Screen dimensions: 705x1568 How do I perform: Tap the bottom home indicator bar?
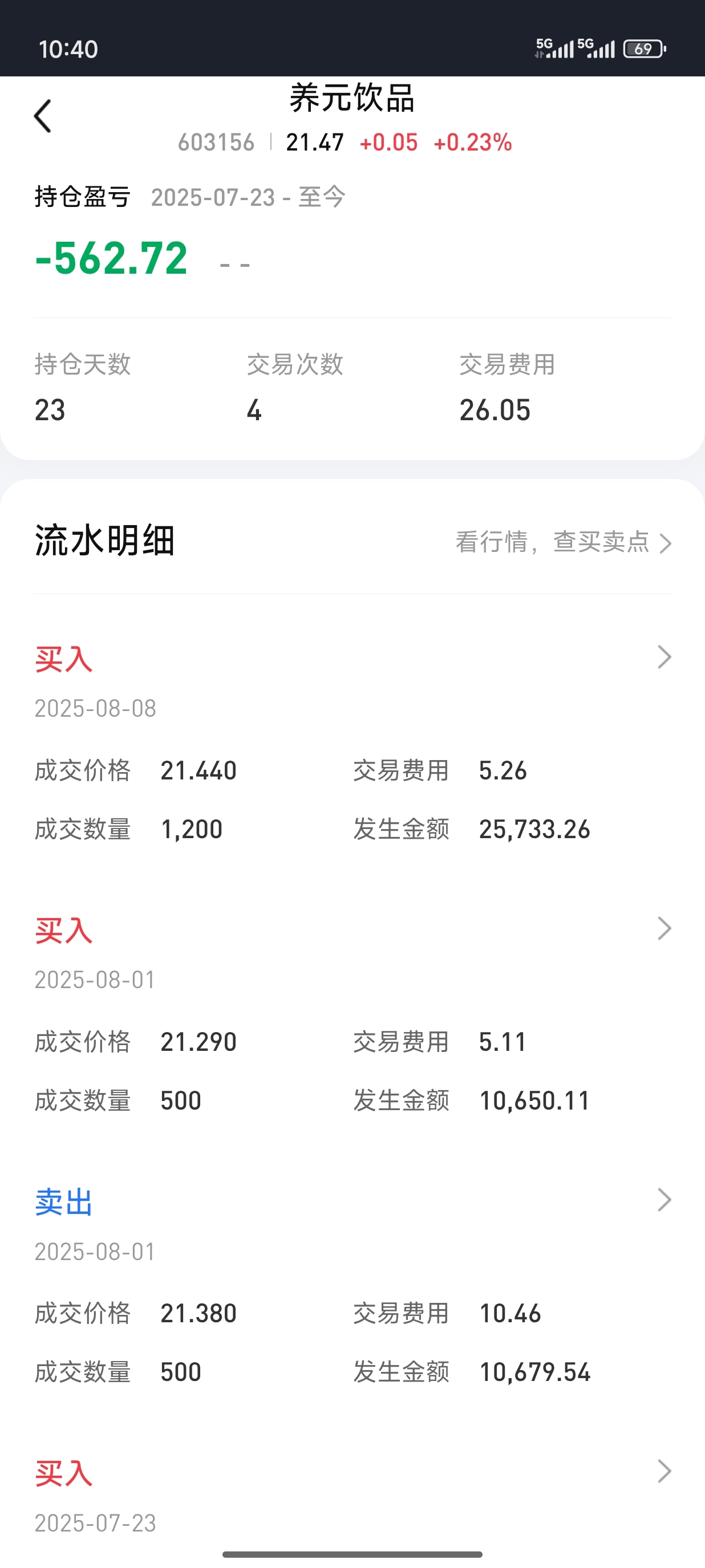352,1555
